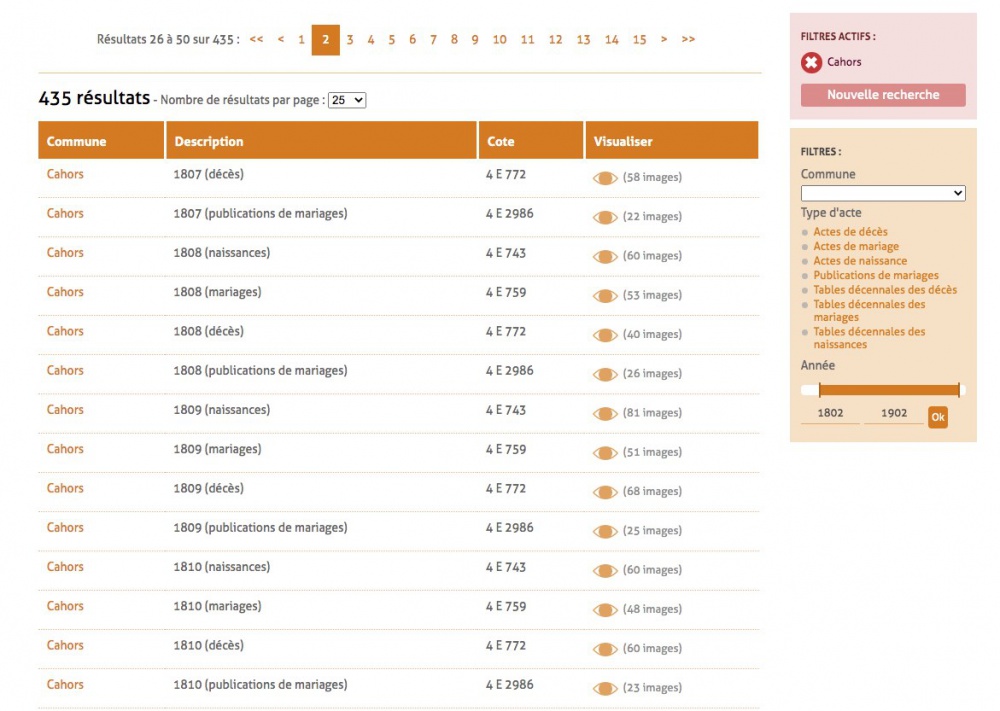Click eye icon for 1810 (publications de mariages)
The image size is (1000, 711).
point(605,688)
